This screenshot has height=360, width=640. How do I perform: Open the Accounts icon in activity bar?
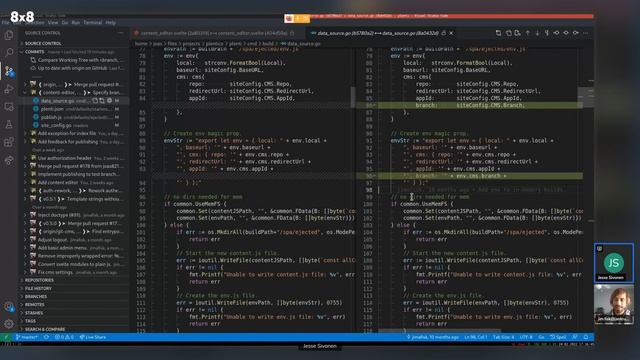(x=9, y=306)
